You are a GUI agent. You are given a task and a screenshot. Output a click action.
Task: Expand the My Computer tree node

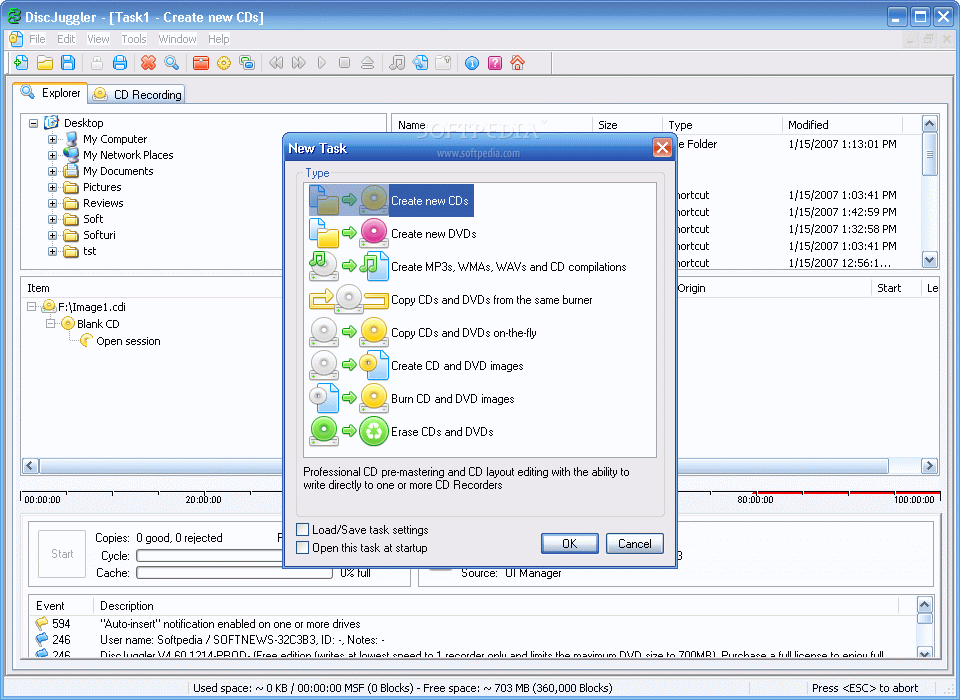pyautogui.click(x=52, y=139)
